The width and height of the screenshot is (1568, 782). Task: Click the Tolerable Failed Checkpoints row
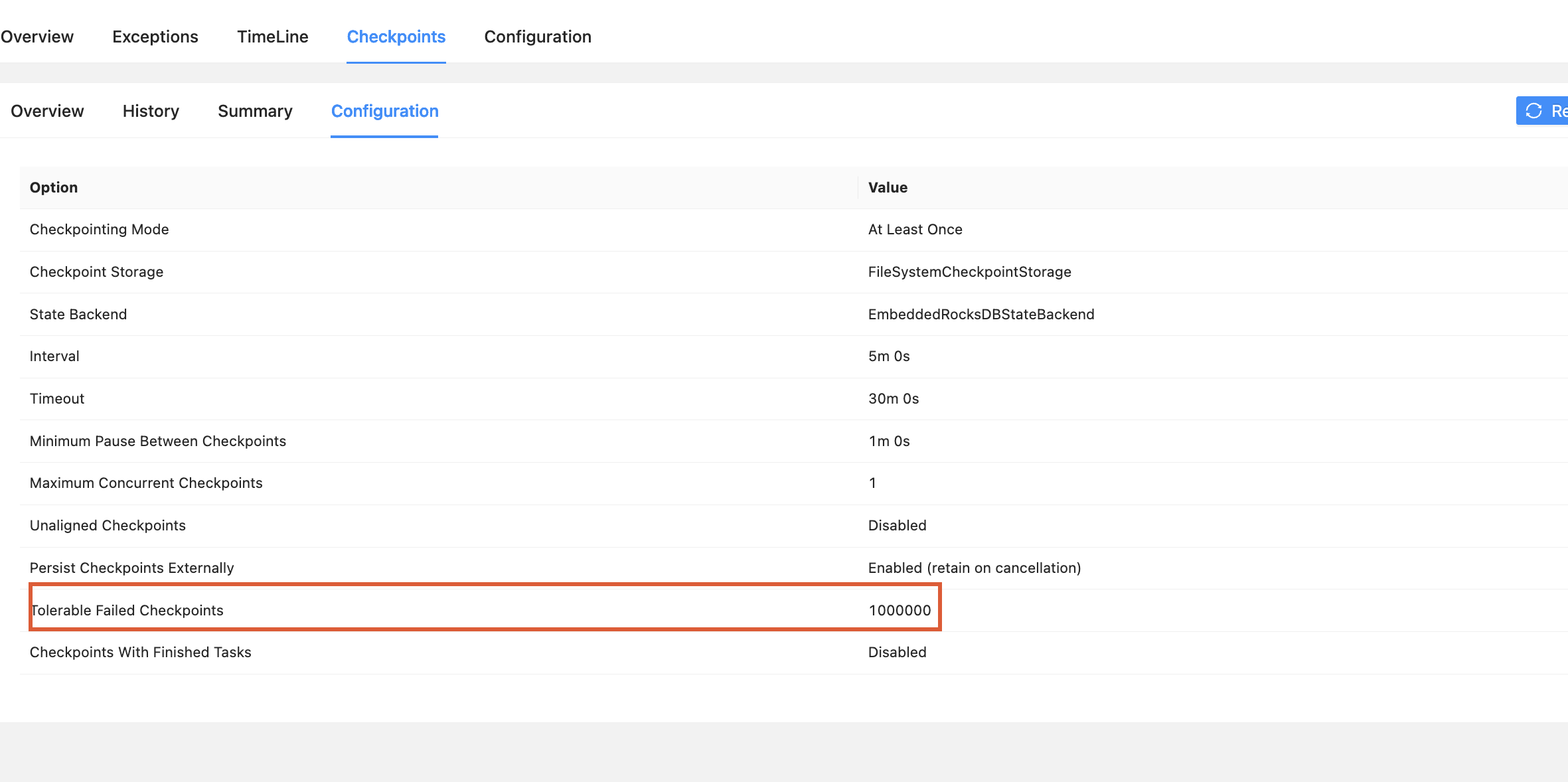[x=127, y=610]
